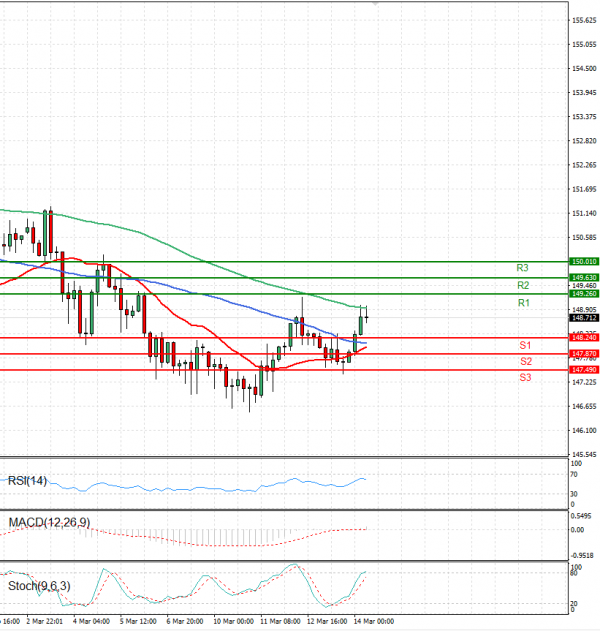Screen dimensions: 600x631
Task: Click the 155.625 price axis value
Action: pos(584,20)
